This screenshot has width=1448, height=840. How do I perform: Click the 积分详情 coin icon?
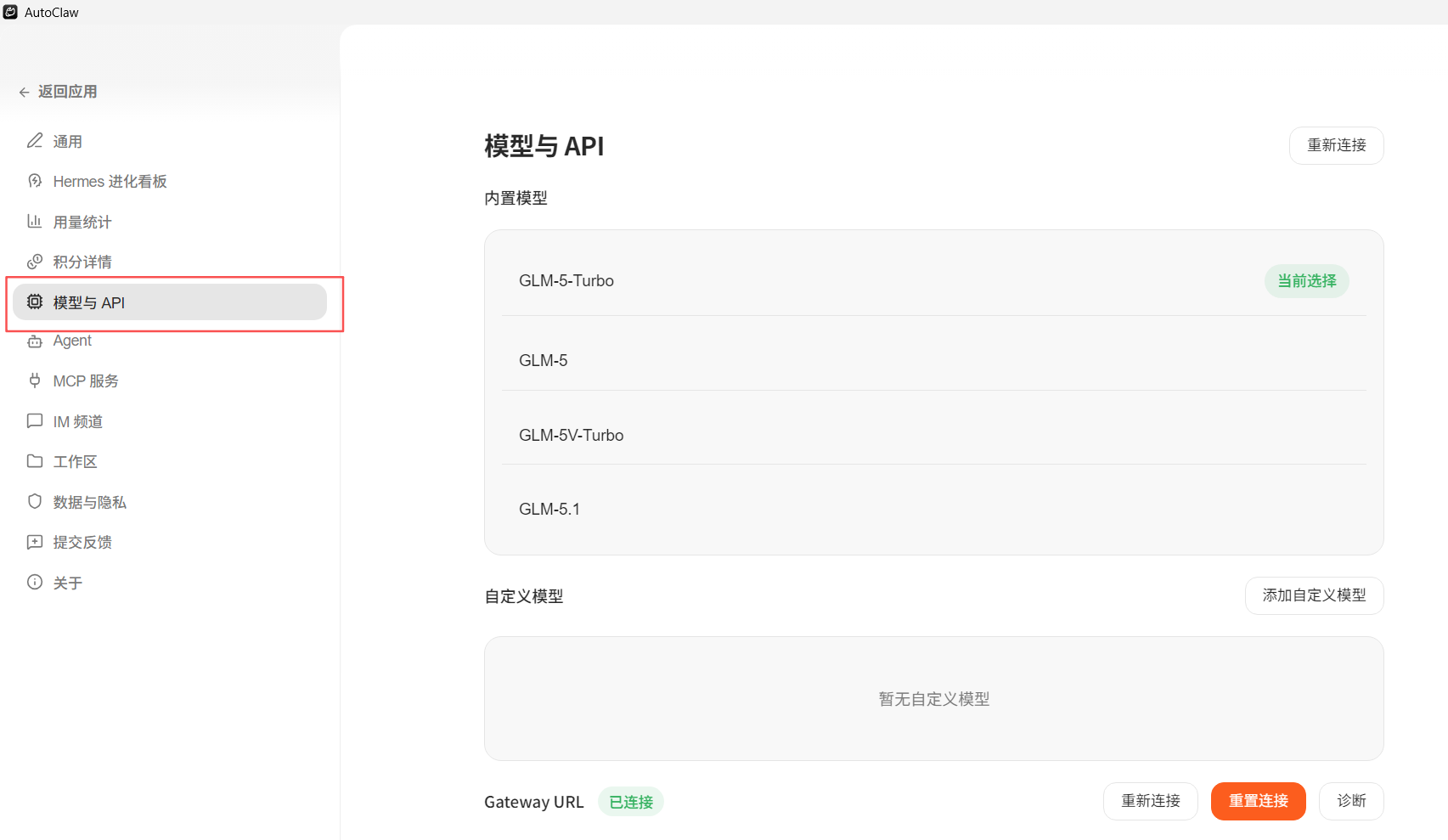[35, 262]
